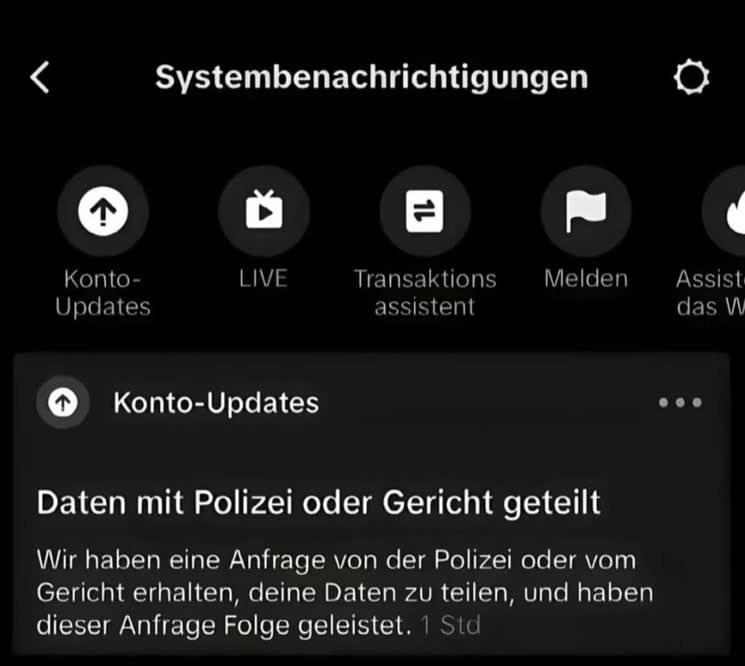
Task: Open the LIVE TV icon
Action: pyautogui.click(x=264, y=211)
